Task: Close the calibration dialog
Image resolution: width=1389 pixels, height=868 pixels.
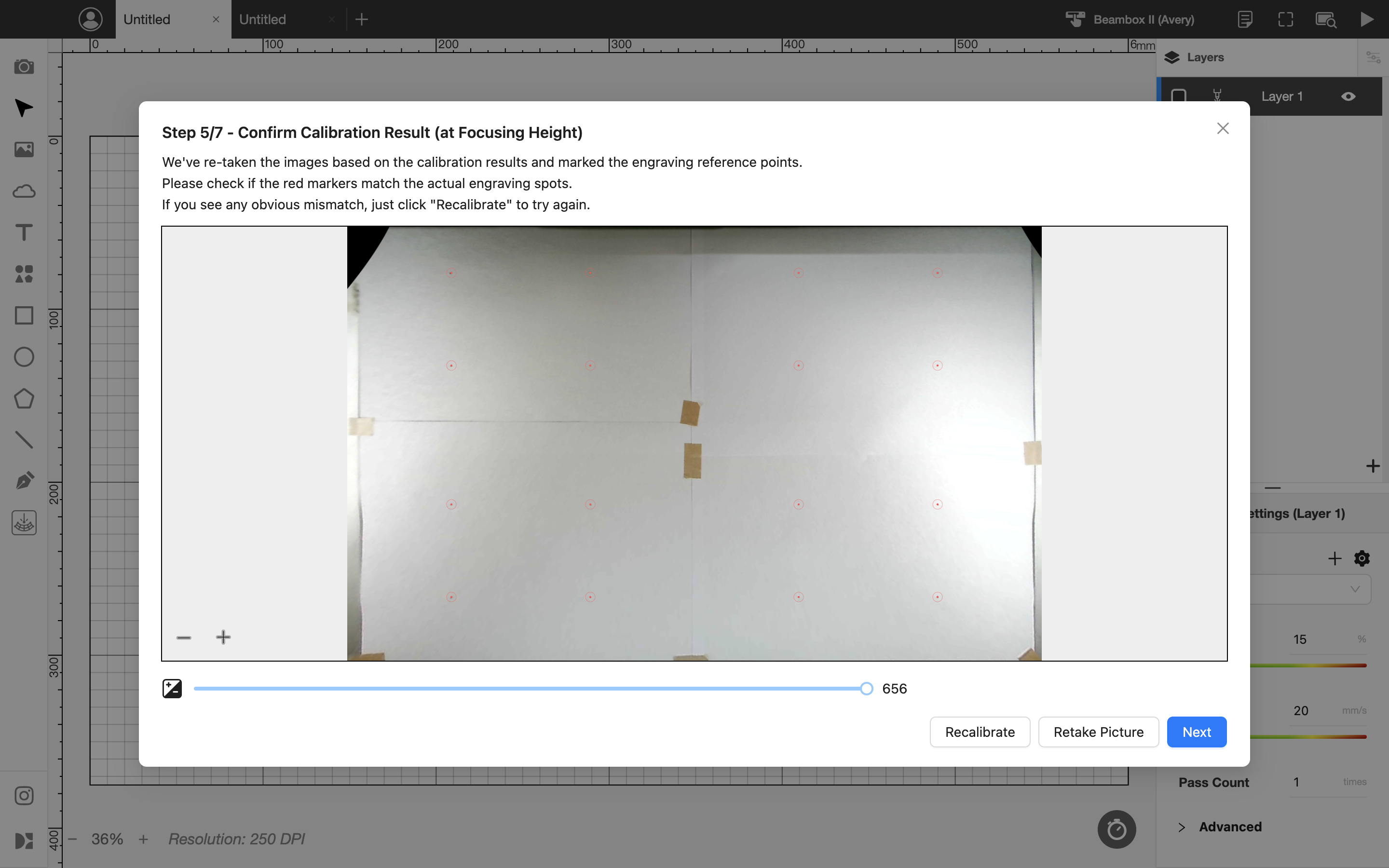Action: click(x=1223, y=129)
